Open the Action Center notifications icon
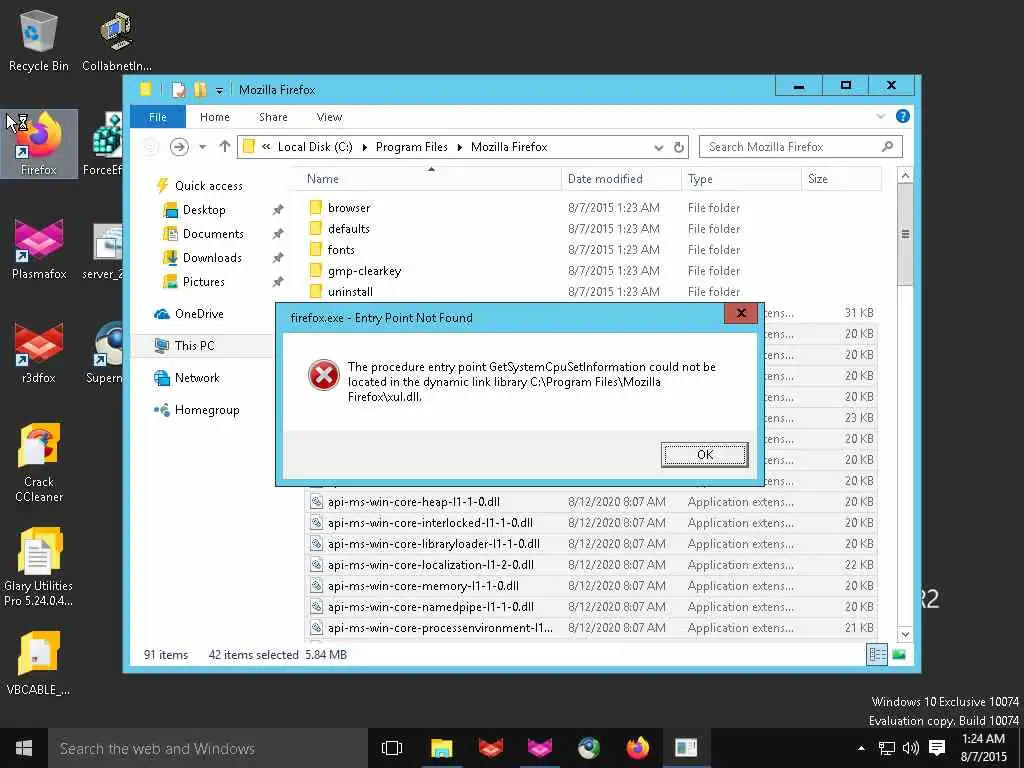 936,748
